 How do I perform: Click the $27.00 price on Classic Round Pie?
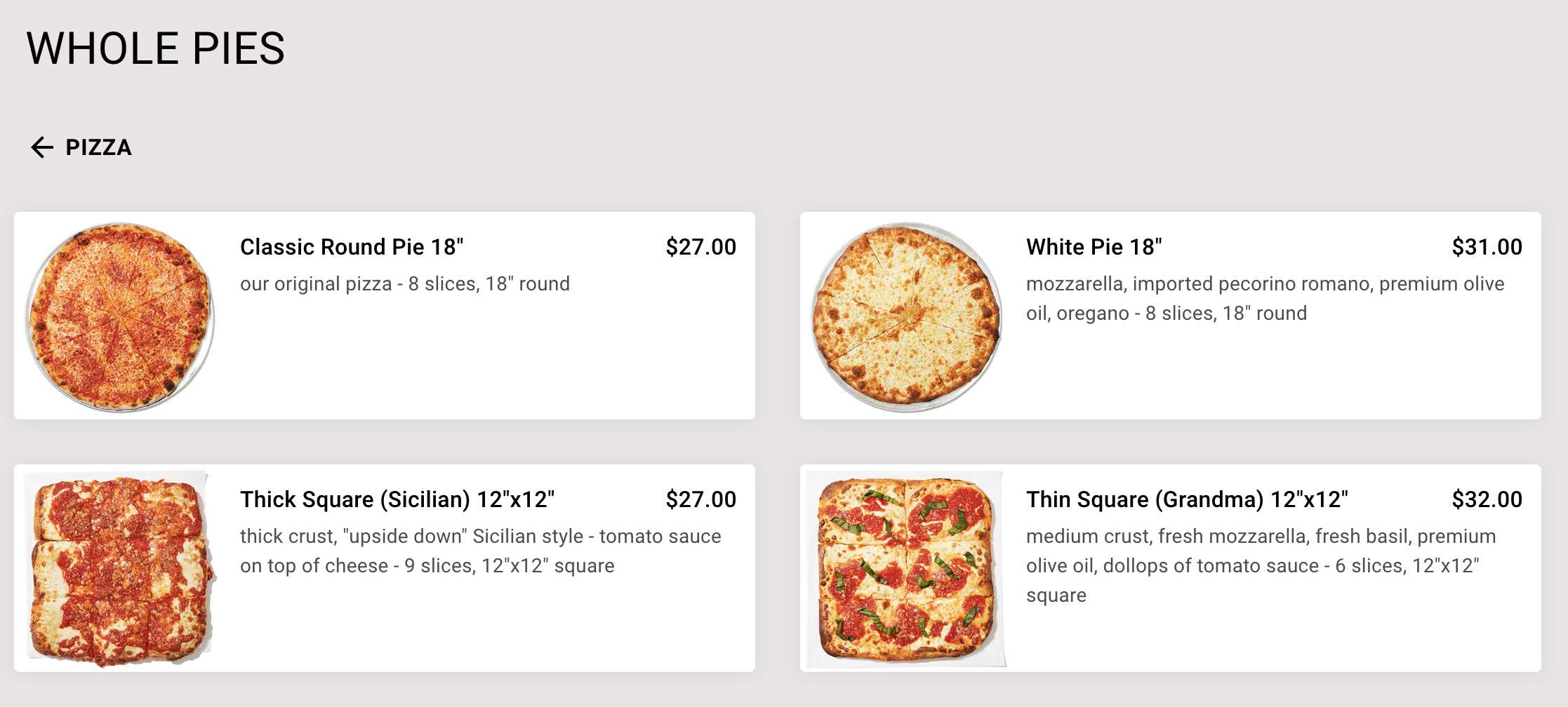(x=700, y=247)
